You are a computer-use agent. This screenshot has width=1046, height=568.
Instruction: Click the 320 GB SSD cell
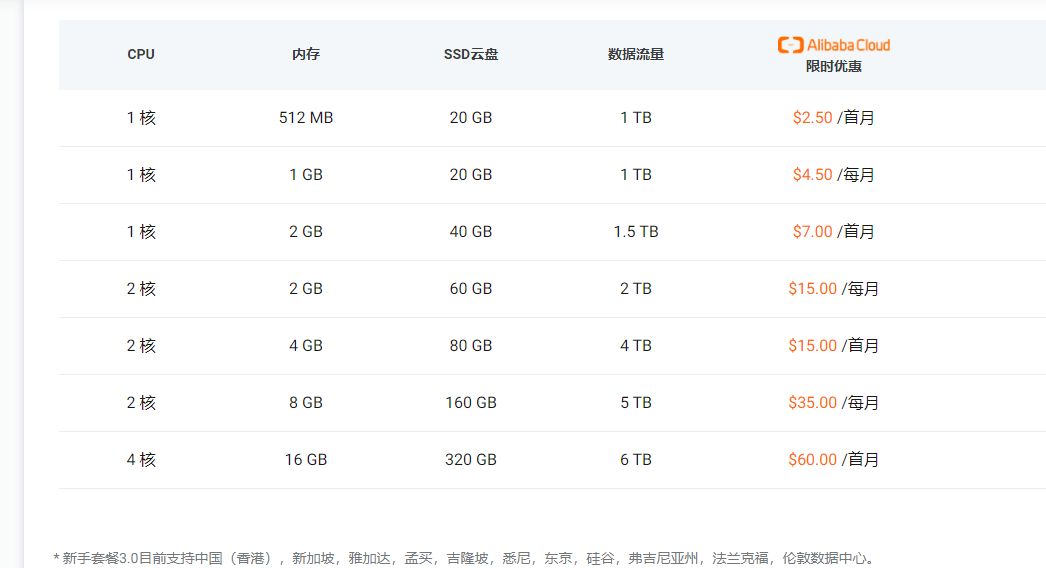coord(471,460)
